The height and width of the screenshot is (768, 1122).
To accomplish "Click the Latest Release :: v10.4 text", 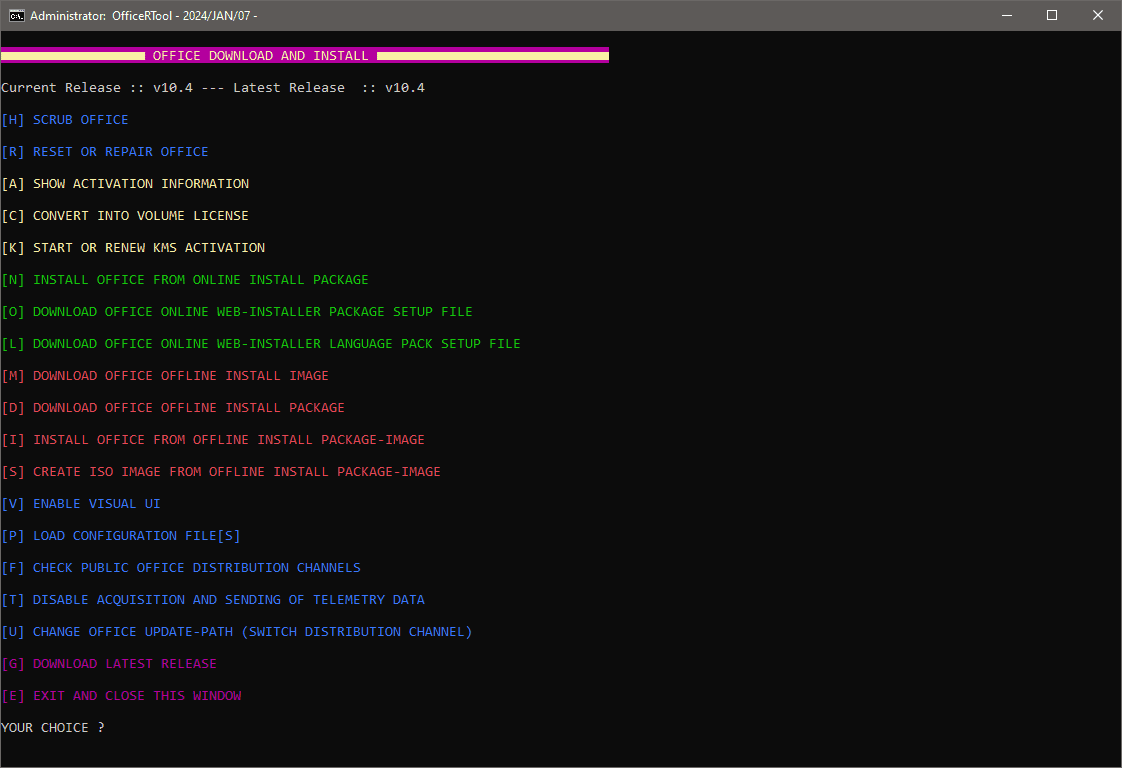I will [329, 88].
